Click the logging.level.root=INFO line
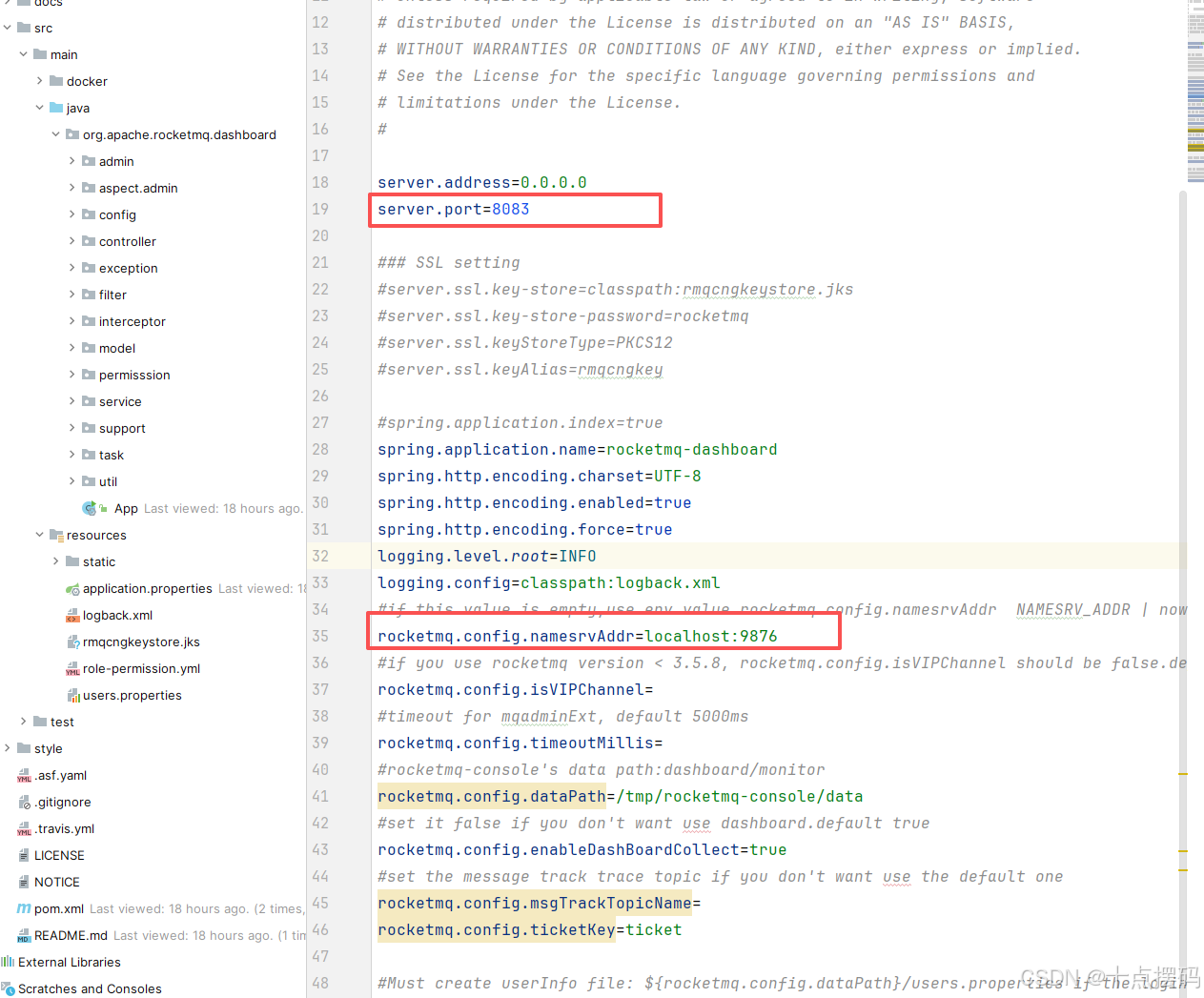This screenshot has width=1204, height=998. click(487, 556)
